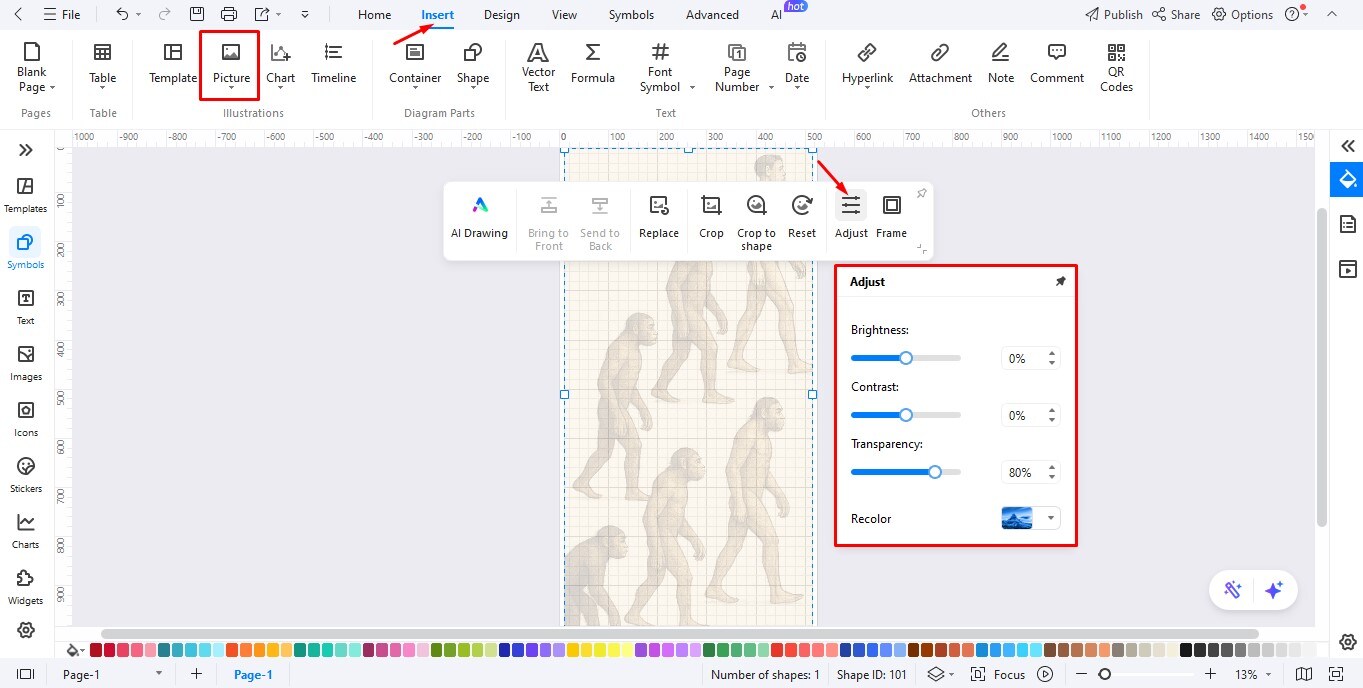Insert a Page Number

pyautogui.click(x=737, y=67)
